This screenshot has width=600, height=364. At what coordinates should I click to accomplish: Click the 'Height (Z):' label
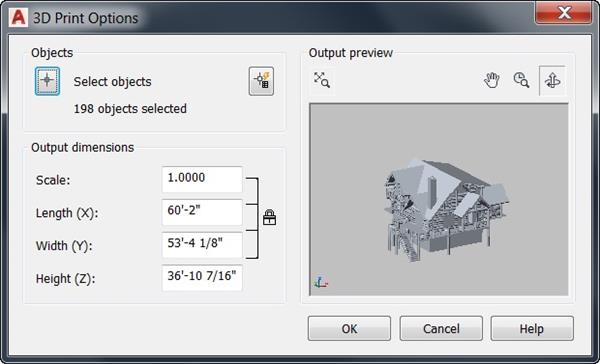(x=65, y=279)
